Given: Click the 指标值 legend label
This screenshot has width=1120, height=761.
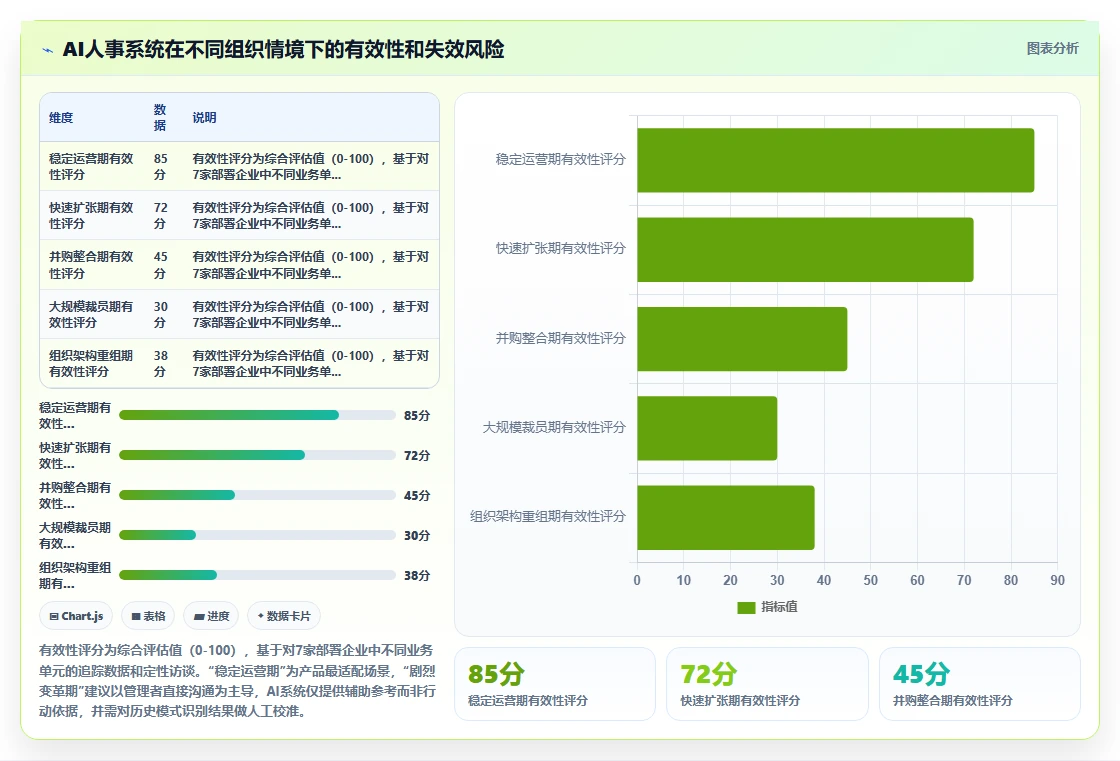Looking at the screenshot, I should pyautogui.click(x=779, y=607).
